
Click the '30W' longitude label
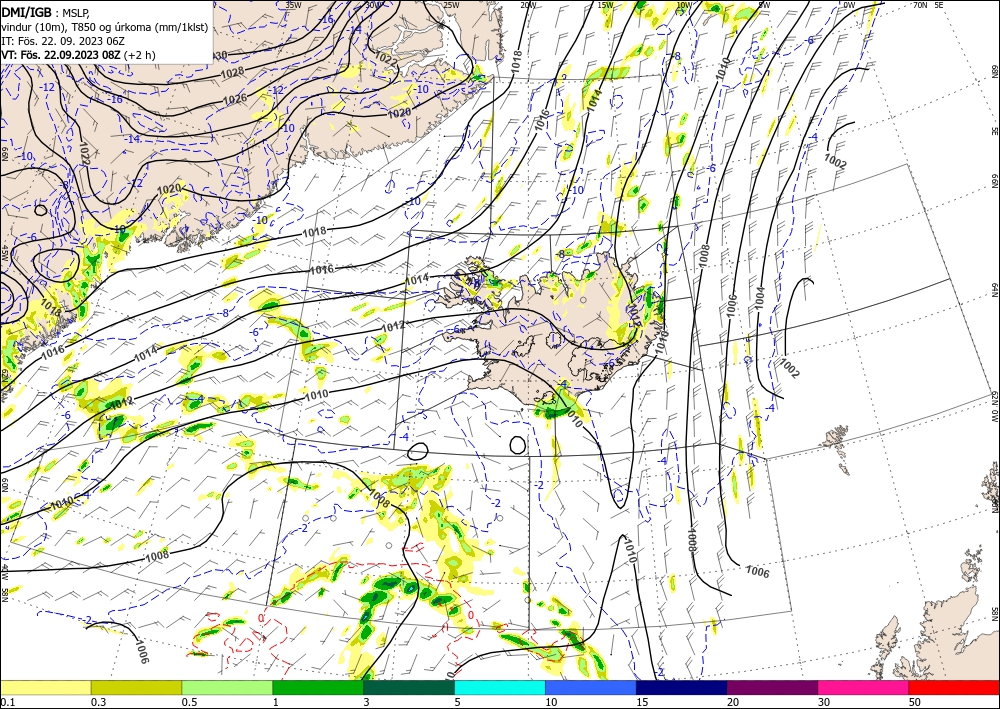pos(374,5)
